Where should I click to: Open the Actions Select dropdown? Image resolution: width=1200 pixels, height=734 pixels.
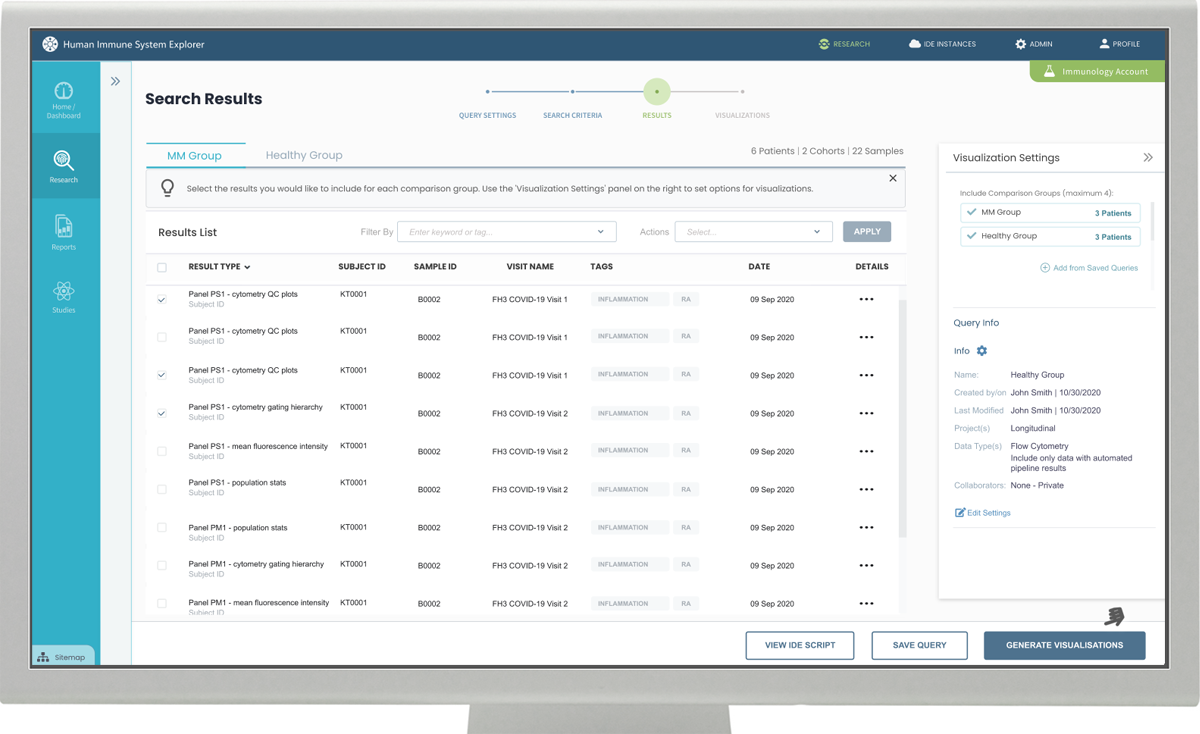click(x=753, y=232)
